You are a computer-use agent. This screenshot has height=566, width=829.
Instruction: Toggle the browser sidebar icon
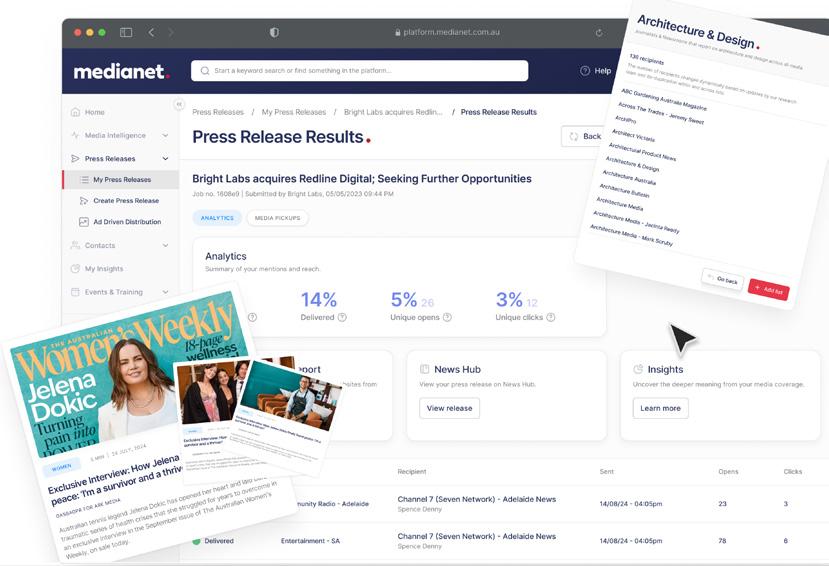[126, 32]
